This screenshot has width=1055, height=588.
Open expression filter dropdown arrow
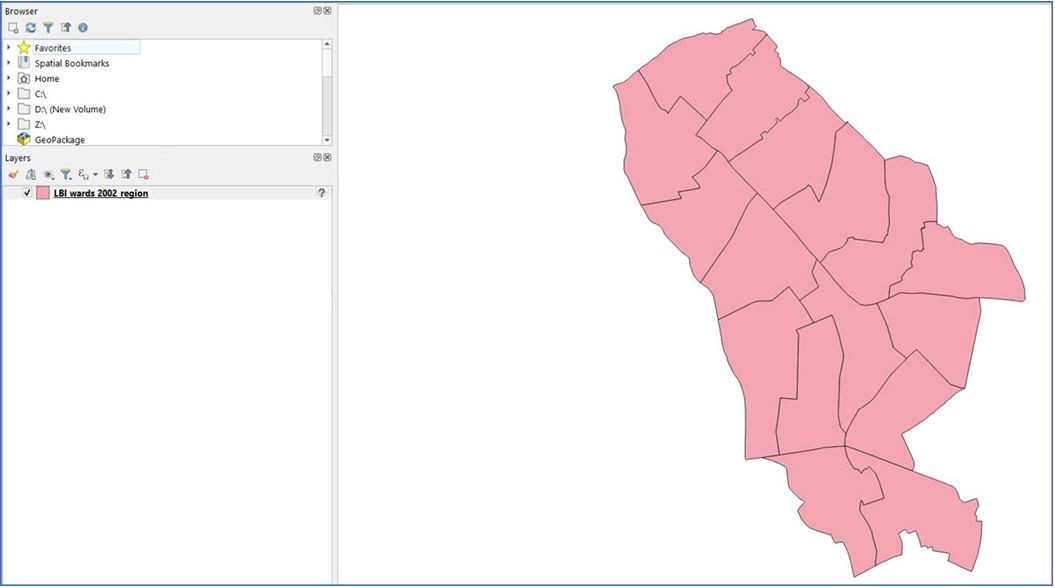coord(95,174)
